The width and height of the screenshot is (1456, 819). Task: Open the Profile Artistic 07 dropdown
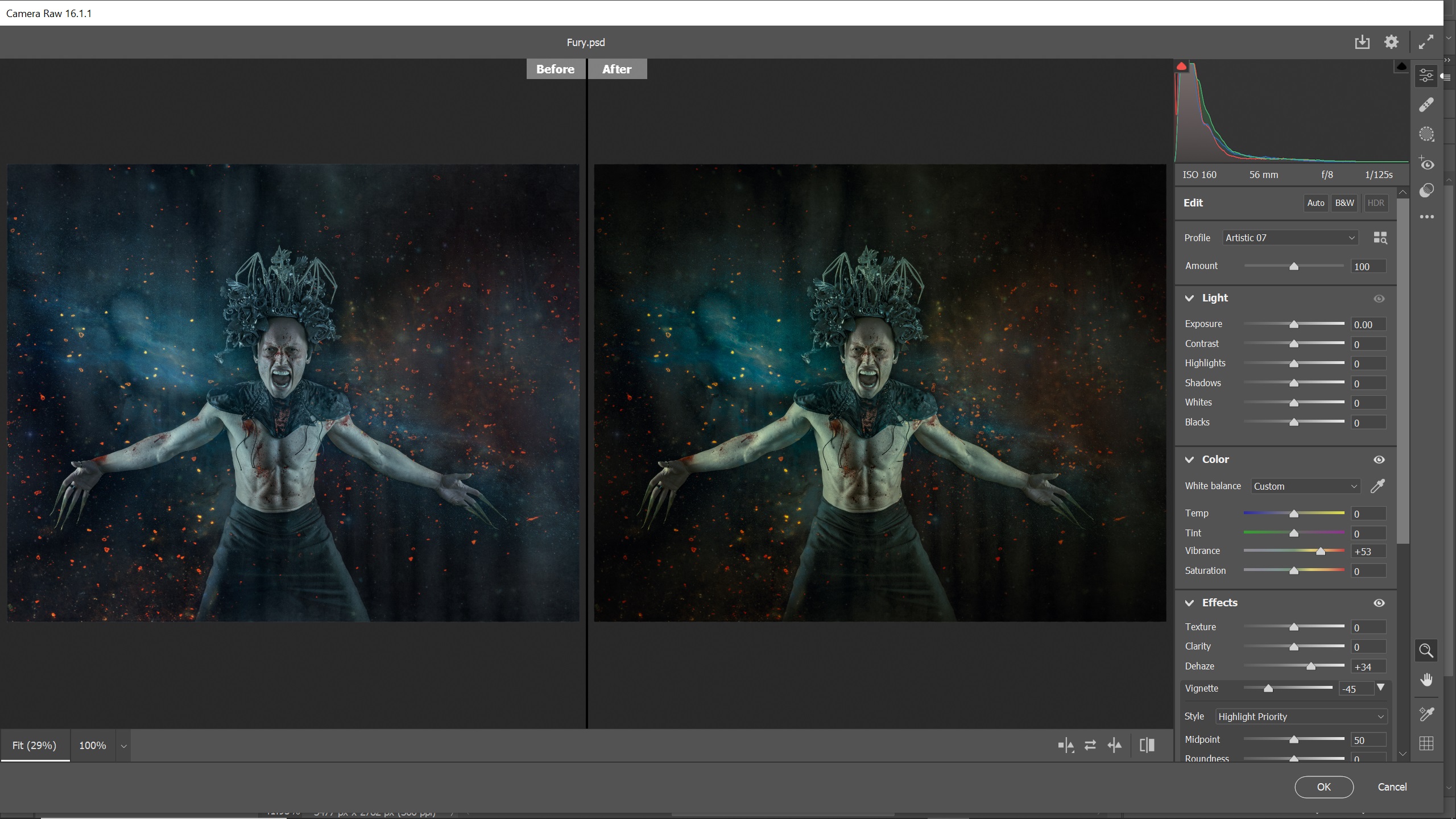pyautogui.click(x=1290, y=238)
